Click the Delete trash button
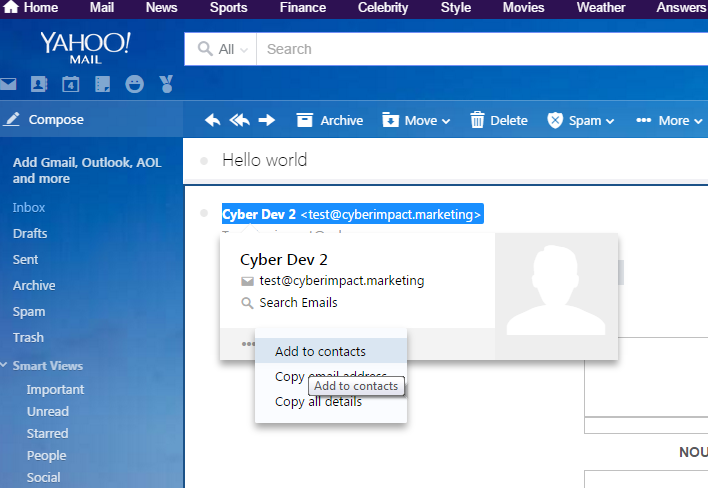This screenshot has height=488, width=708. click(498, 120)
